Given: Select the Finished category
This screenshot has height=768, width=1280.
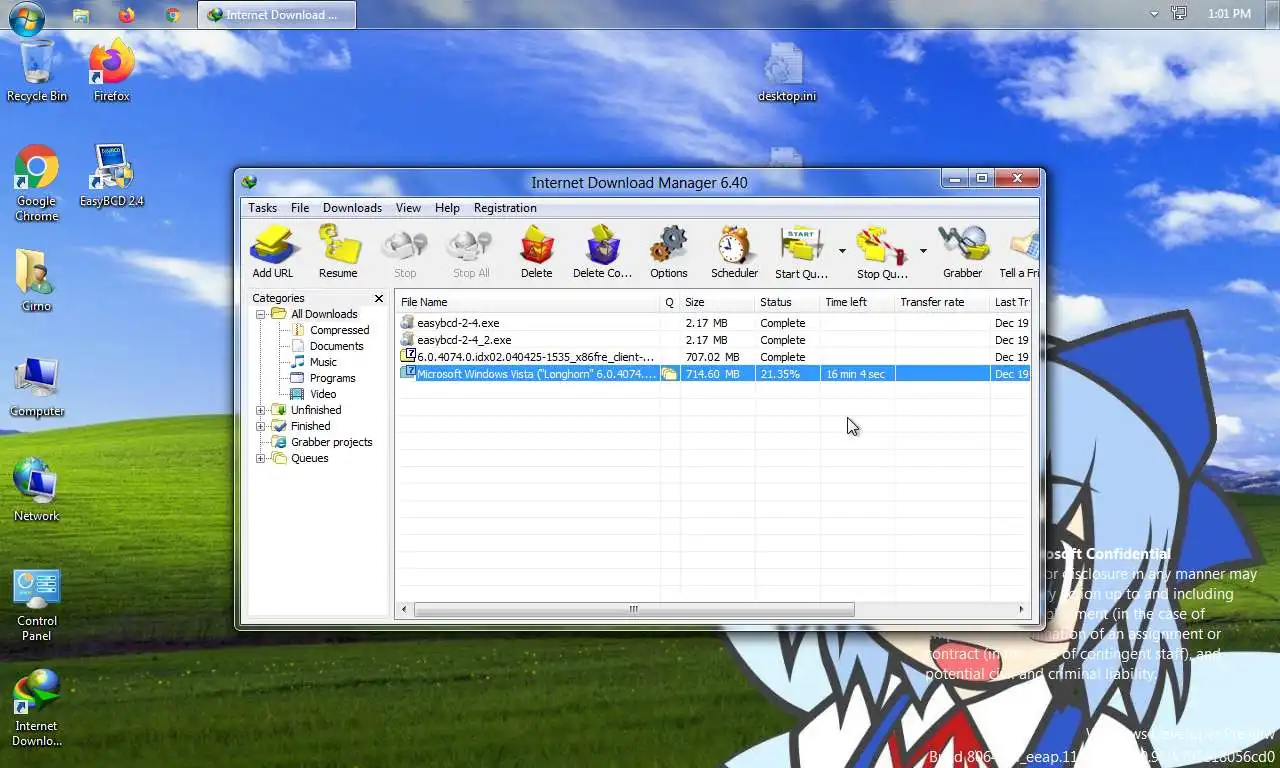Looking at the screenshot, I should pyautogui.click(x=310, y=426).
